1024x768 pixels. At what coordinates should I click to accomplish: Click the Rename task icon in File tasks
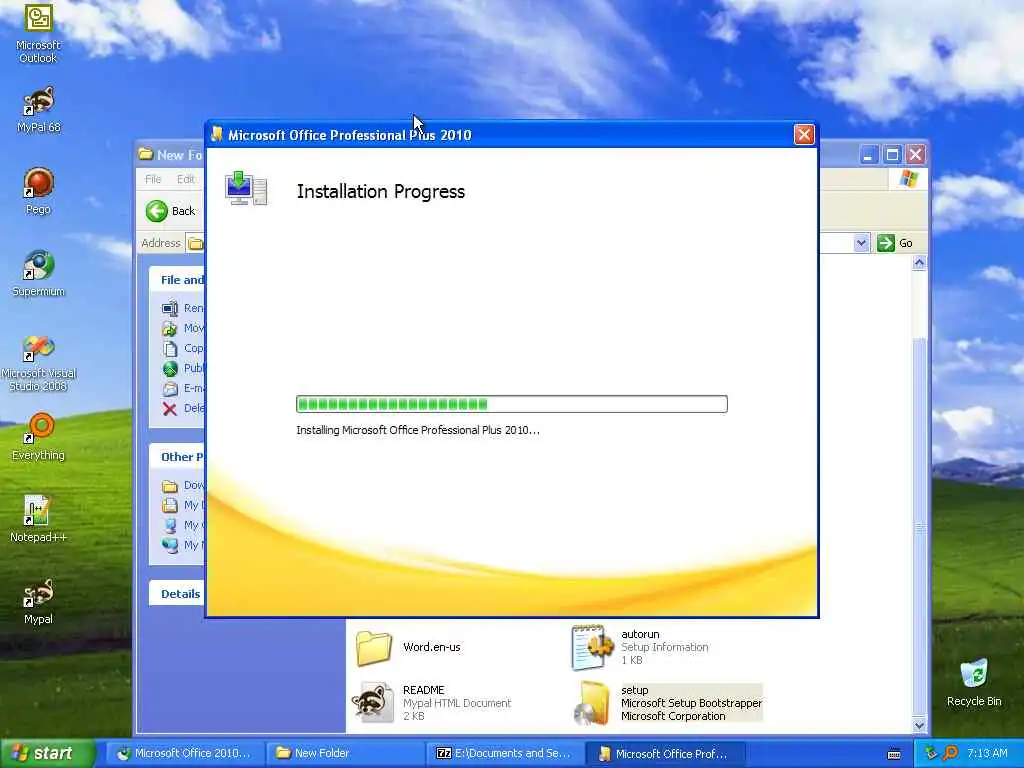coord(170,308)
